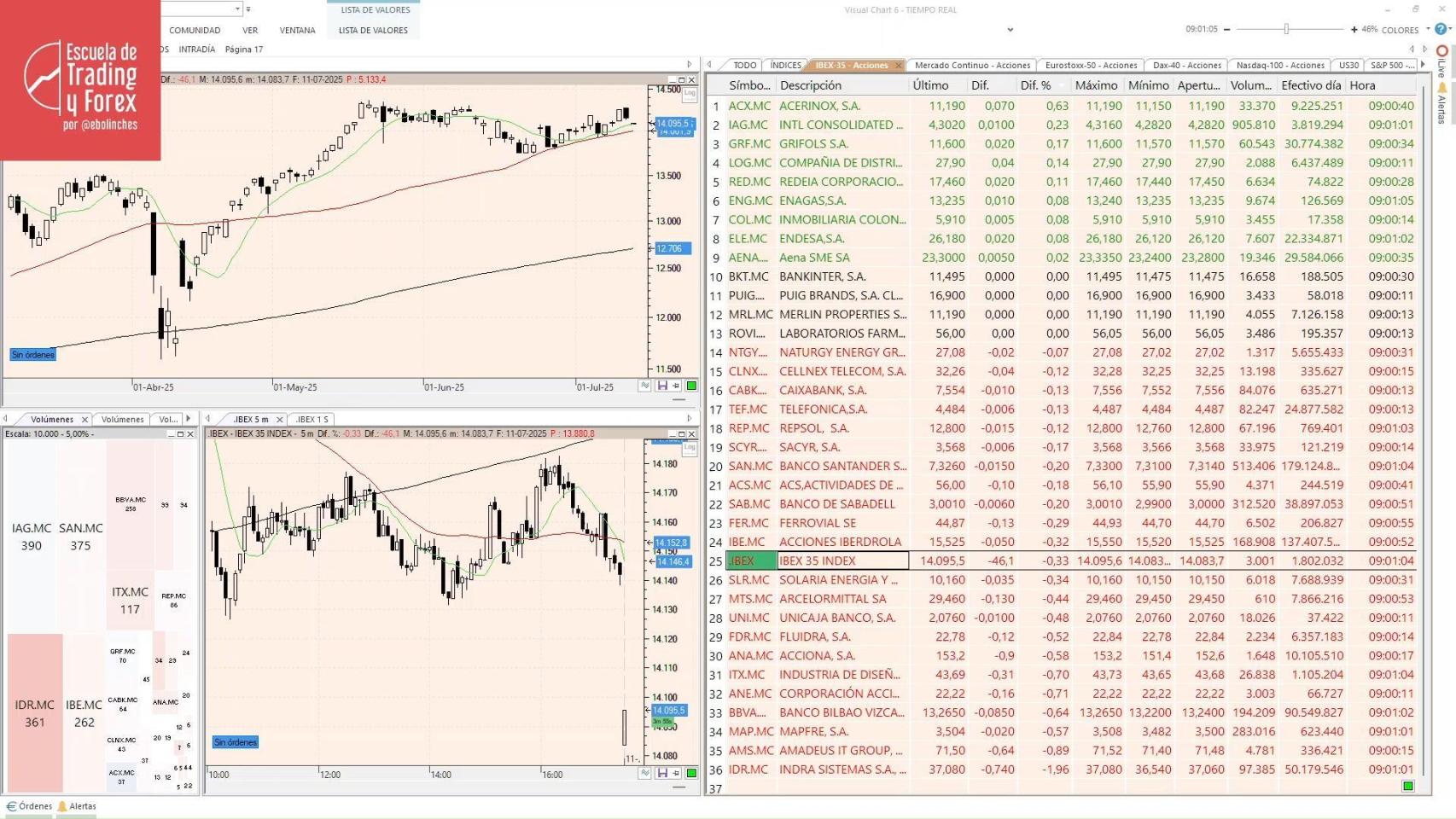Click the save chart diskette icon

coord(663,386)
